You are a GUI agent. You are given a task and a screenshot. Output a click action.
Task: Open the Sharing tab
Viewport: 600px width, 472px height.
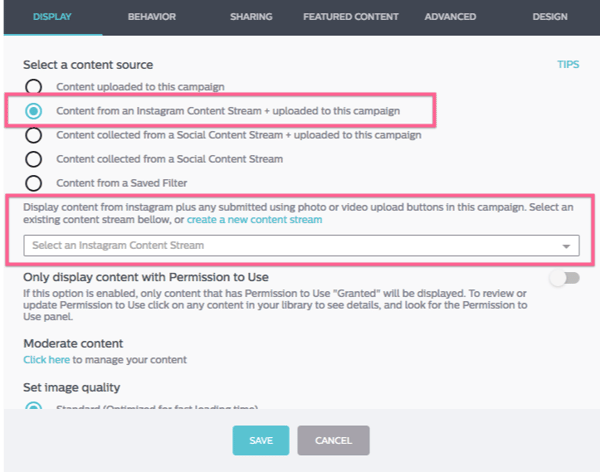(251, 17)
